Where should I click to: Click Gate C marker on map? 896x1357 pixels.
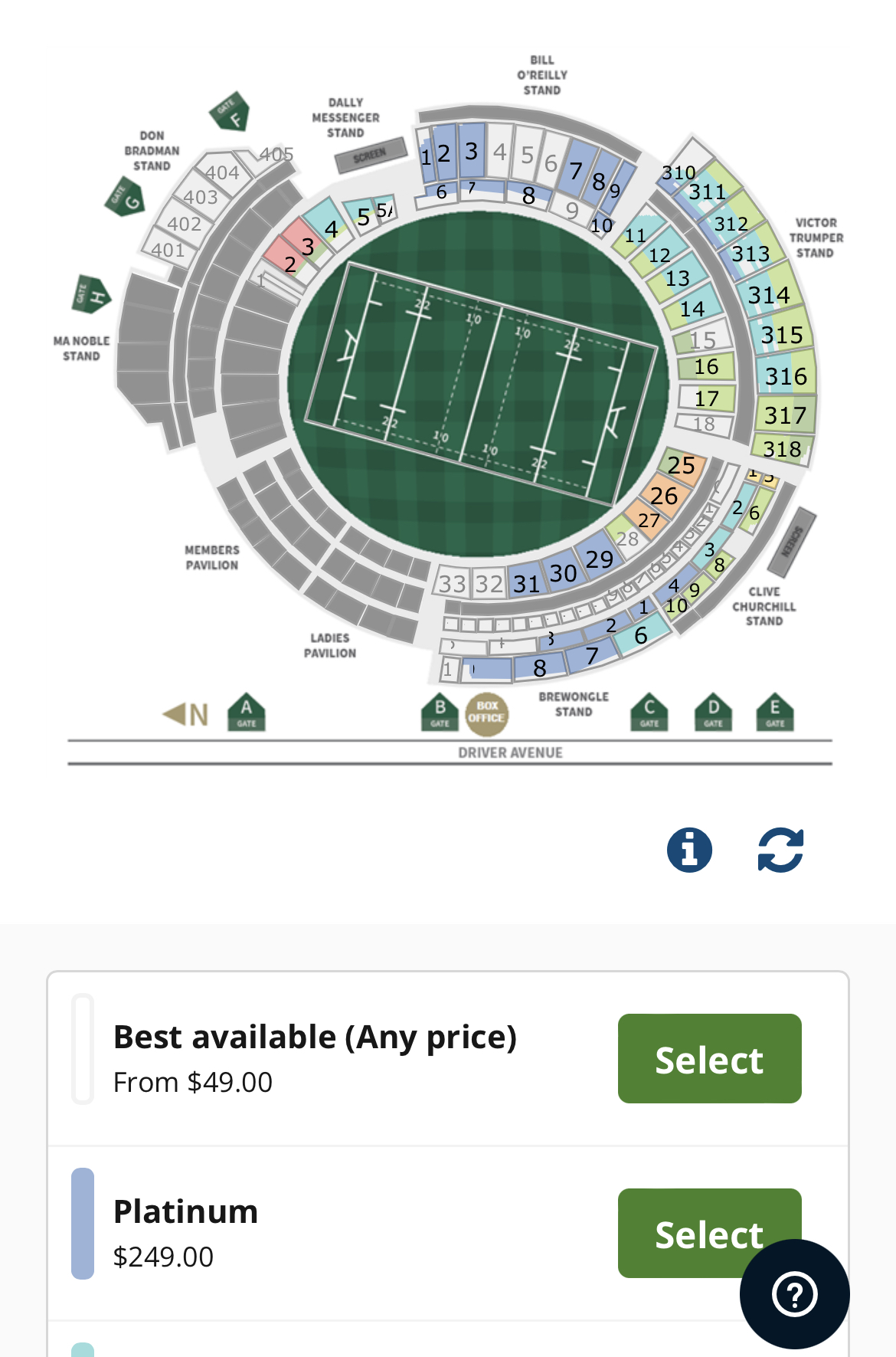click(x=649, y=712)
